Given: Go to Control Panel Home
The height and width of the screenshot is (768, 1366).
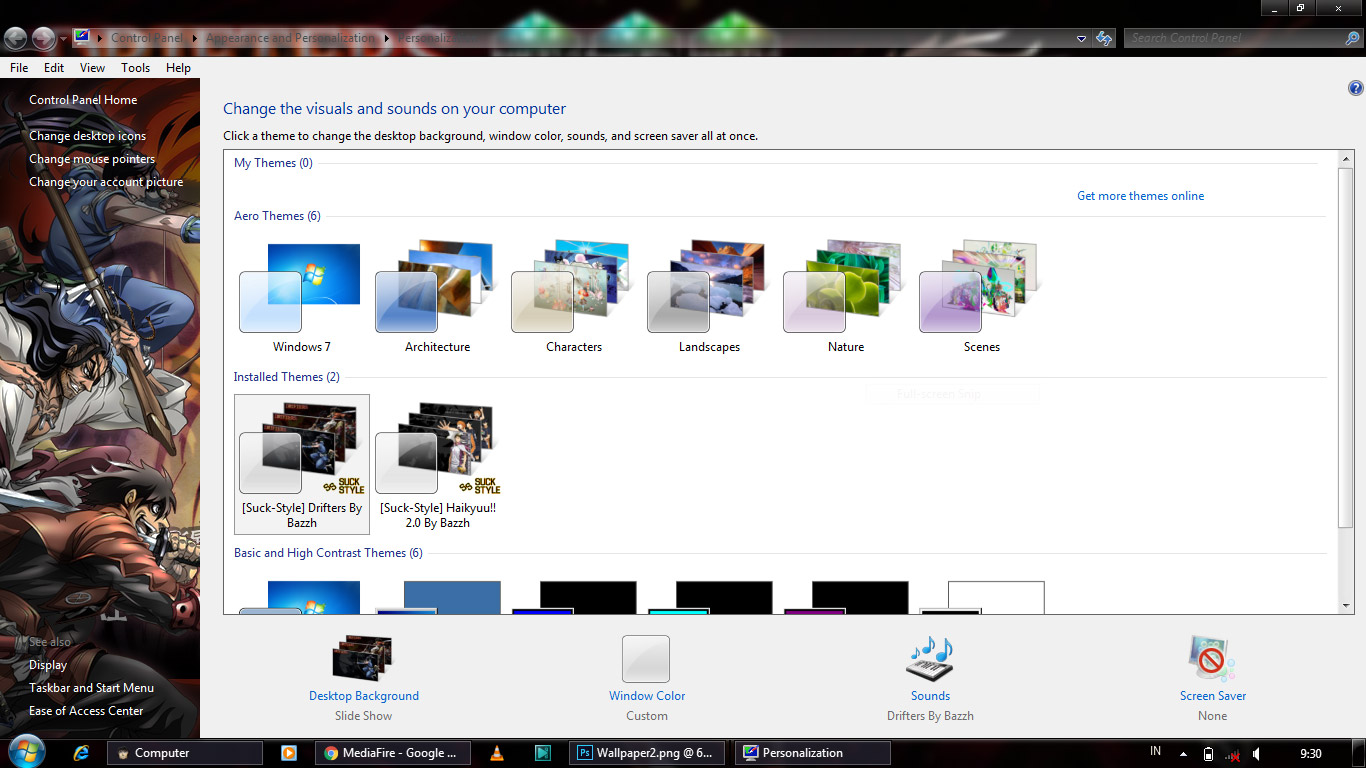Looking at the screenshot, I should coord(83,100).
